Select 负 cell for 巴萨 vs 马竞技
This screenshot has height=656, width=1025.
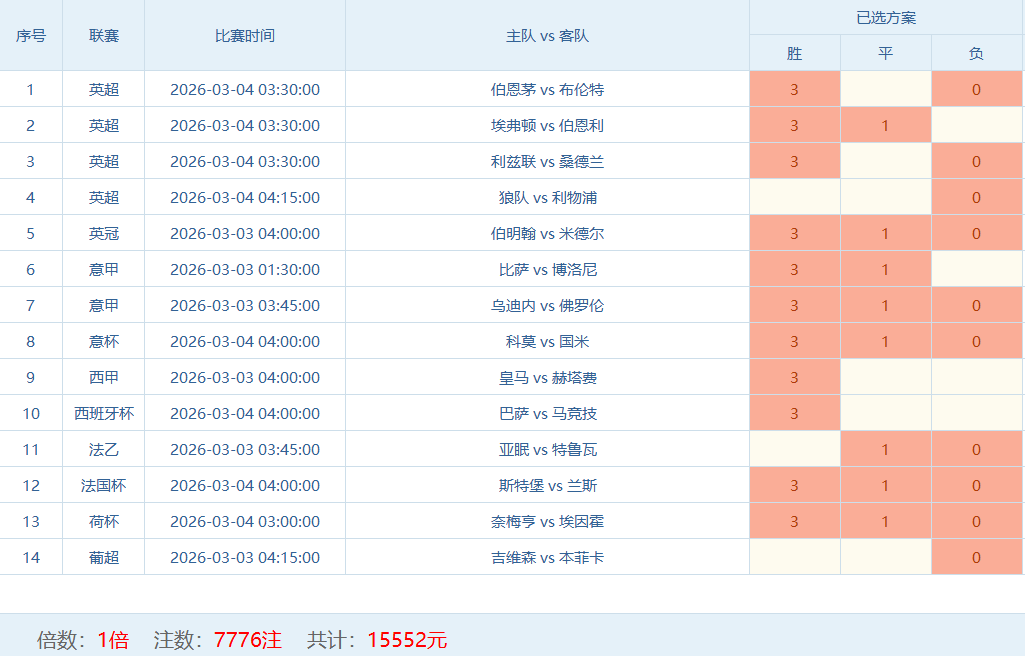pos(976,414)
